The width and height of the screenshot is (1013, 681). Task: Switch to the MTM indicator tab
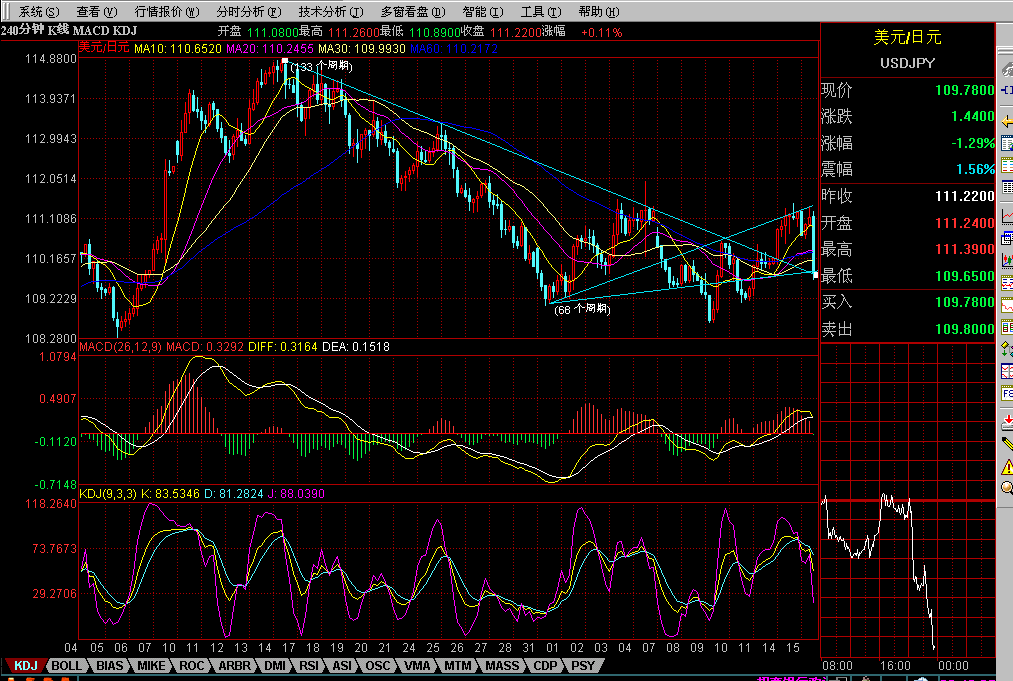point(457,665)
